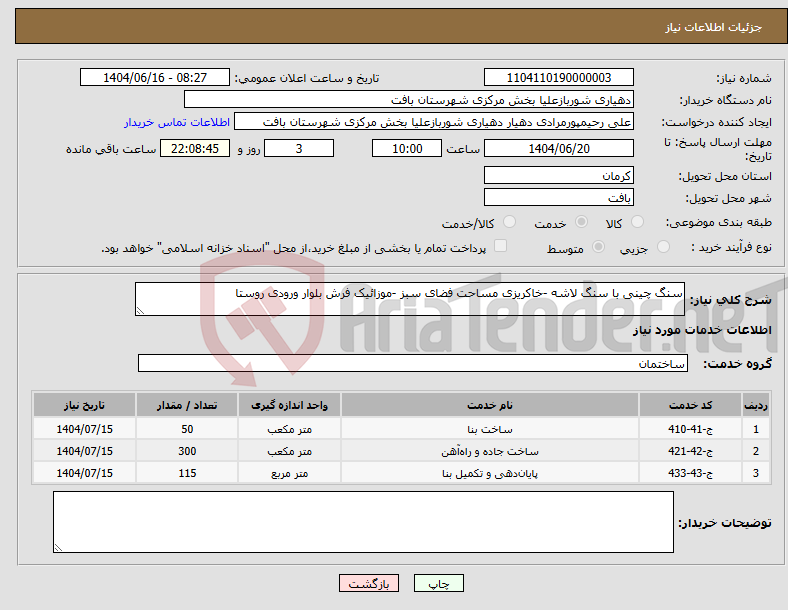Select the کالا radio button

click(x=637, y=222)
